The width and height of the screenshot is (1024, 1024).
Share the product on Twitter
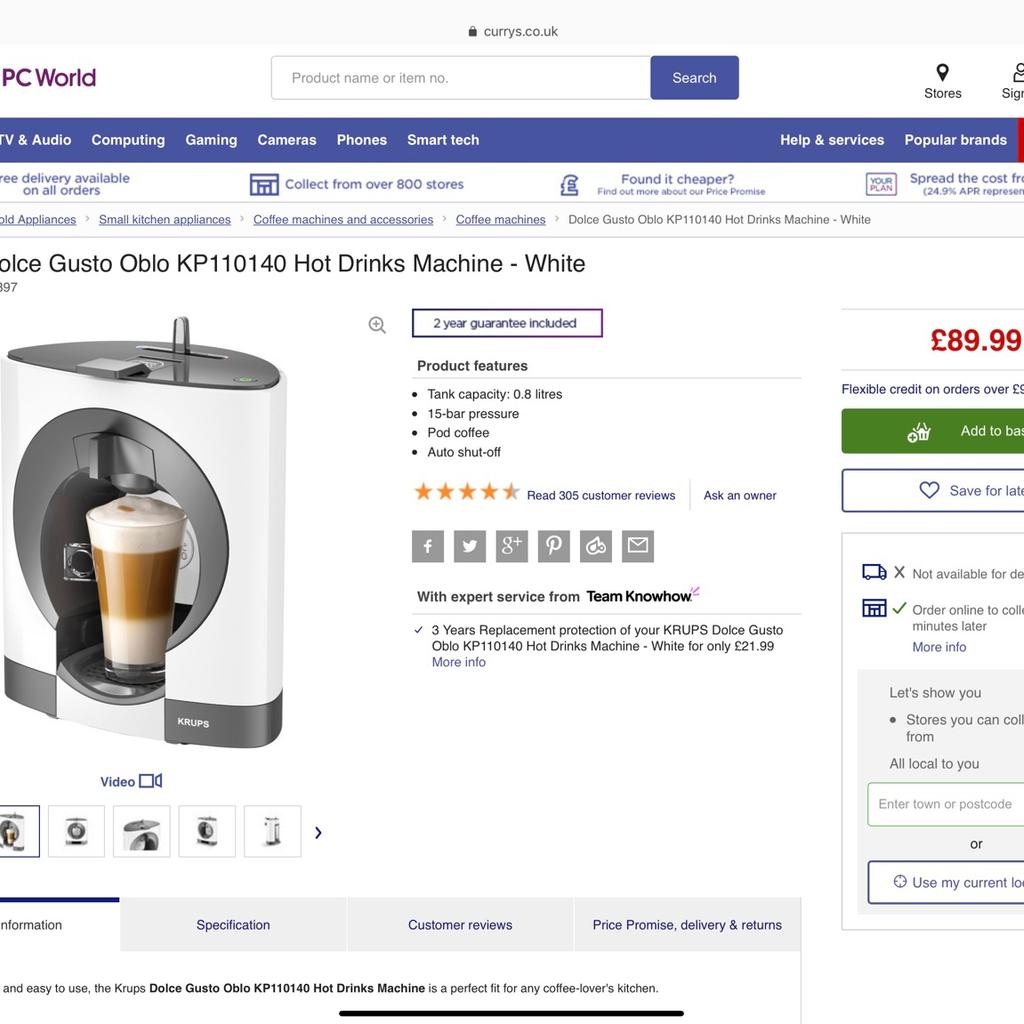coord(469,546)
